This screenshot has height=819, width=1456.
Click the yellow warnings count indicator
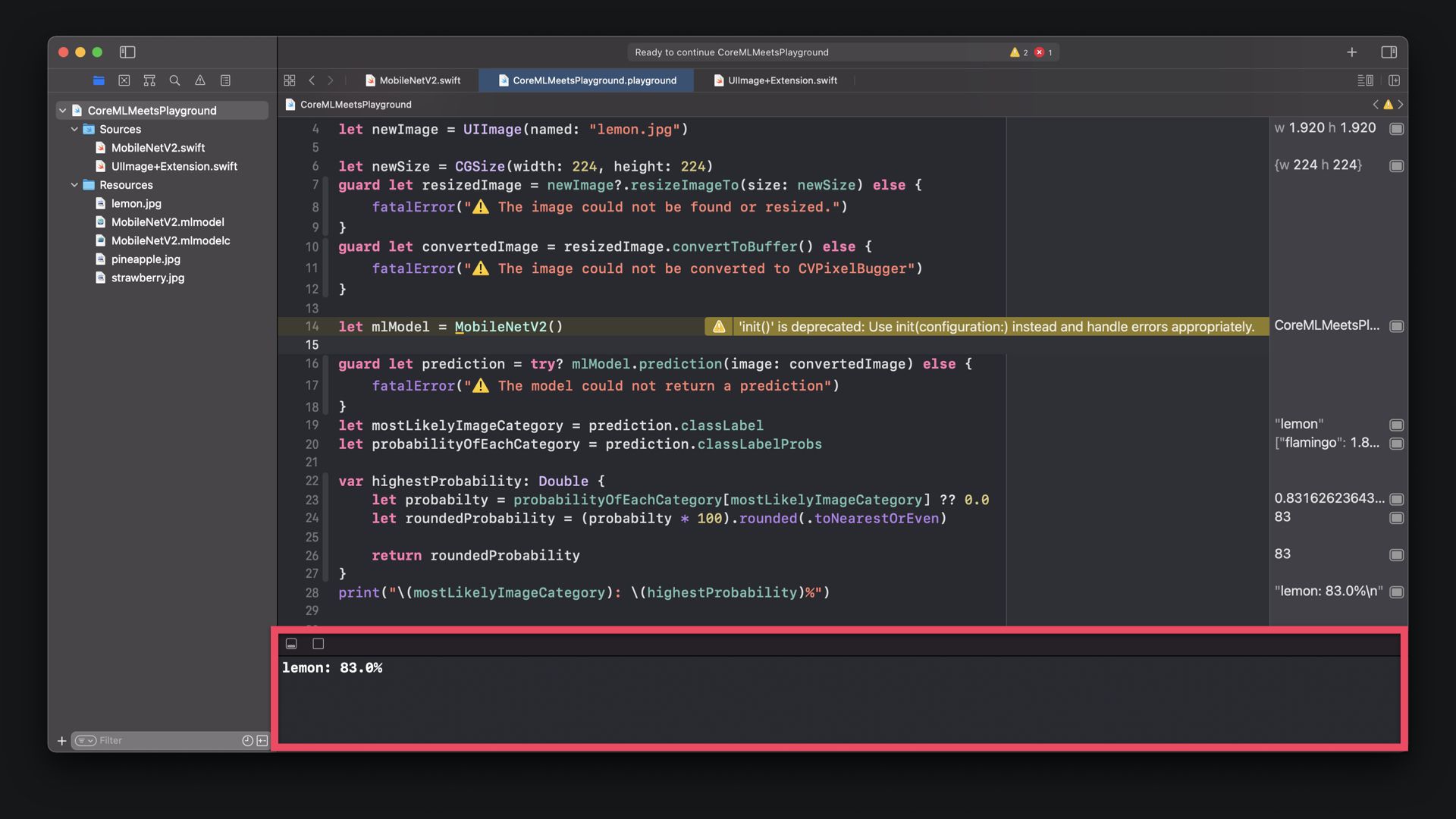pos(1018,52)
